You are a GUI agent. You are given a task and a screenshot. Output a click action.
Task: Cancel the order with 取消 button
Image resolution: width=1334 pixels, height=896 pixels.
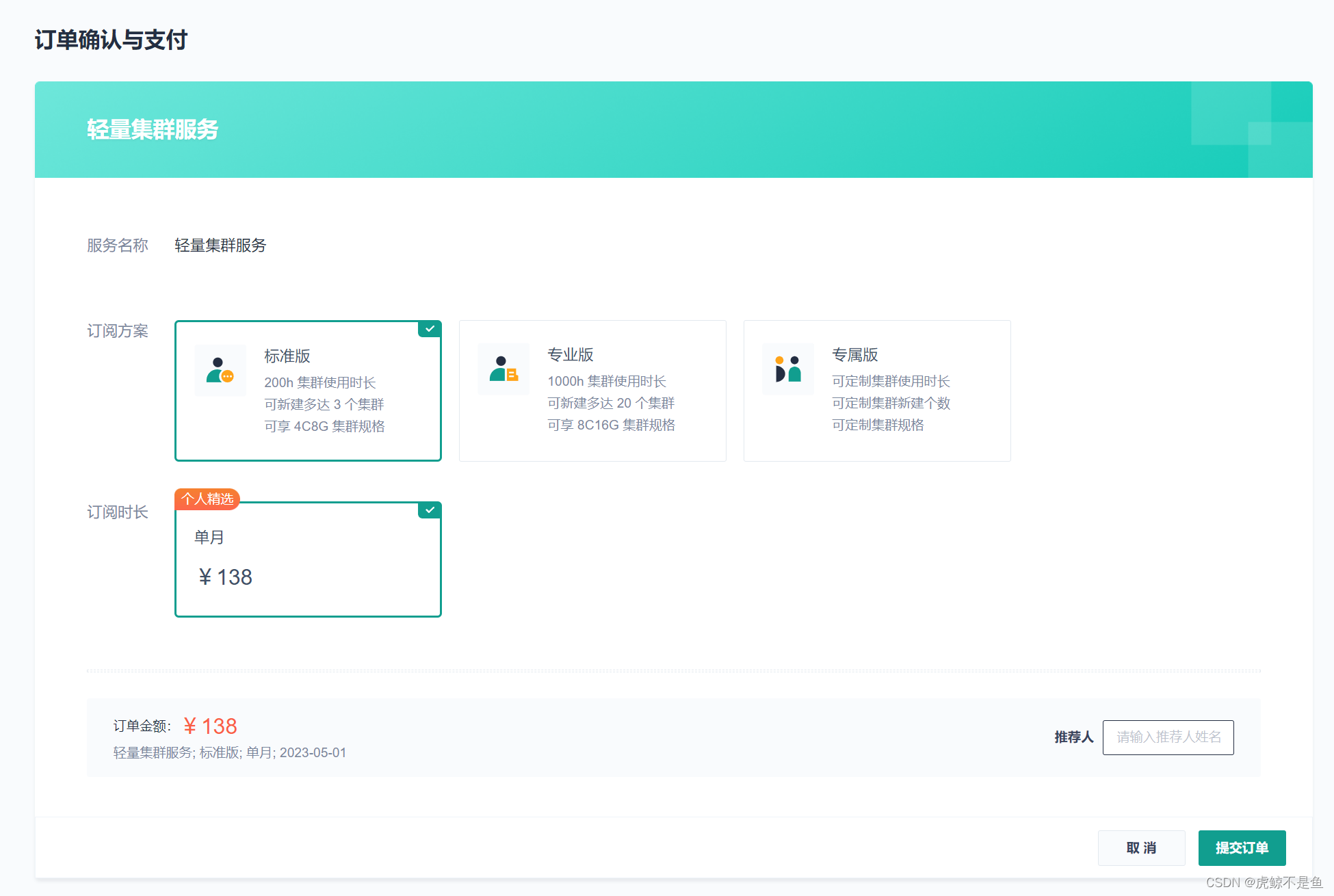coord(1141,848)
